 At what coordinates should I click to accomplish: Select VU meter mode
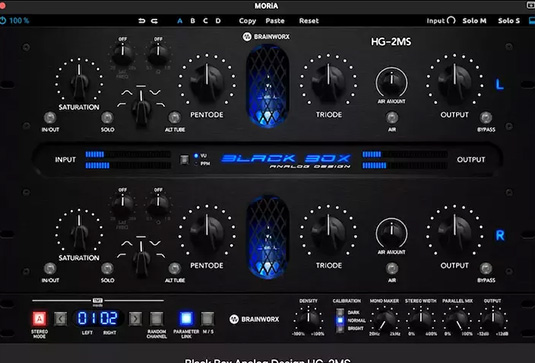click(200, 156)
